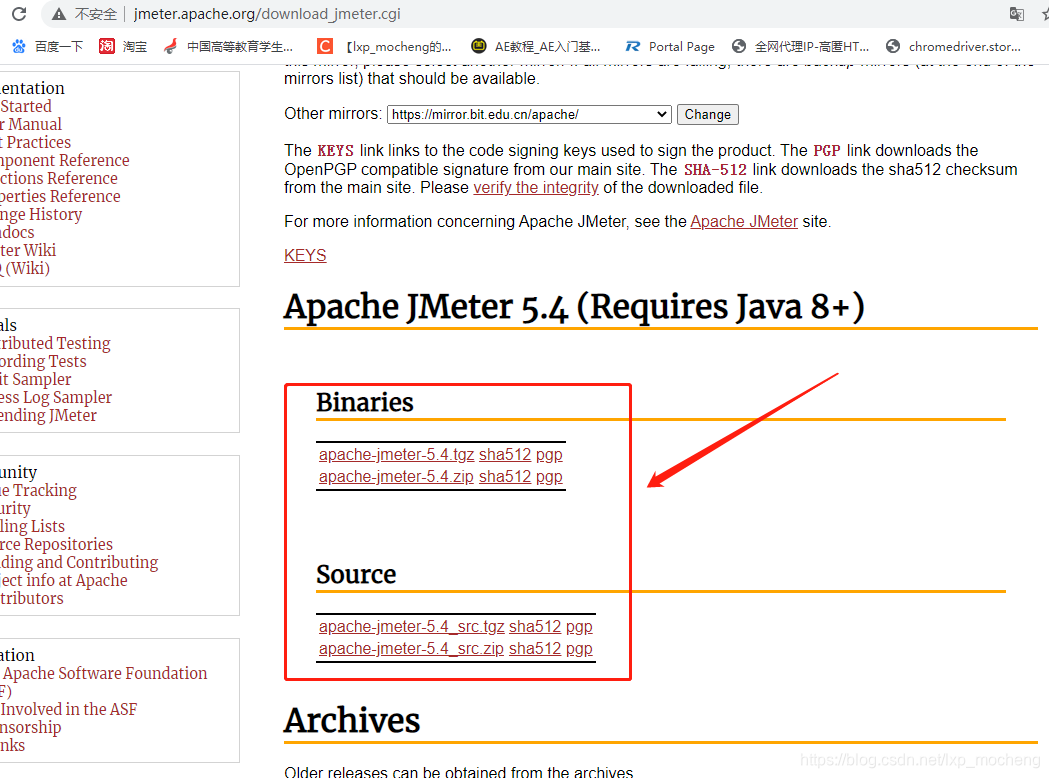Image resolution: width=1049 pixels, height=778 pixels.
Task: Open the Thanks sidebar link
Action: point(12,746)
